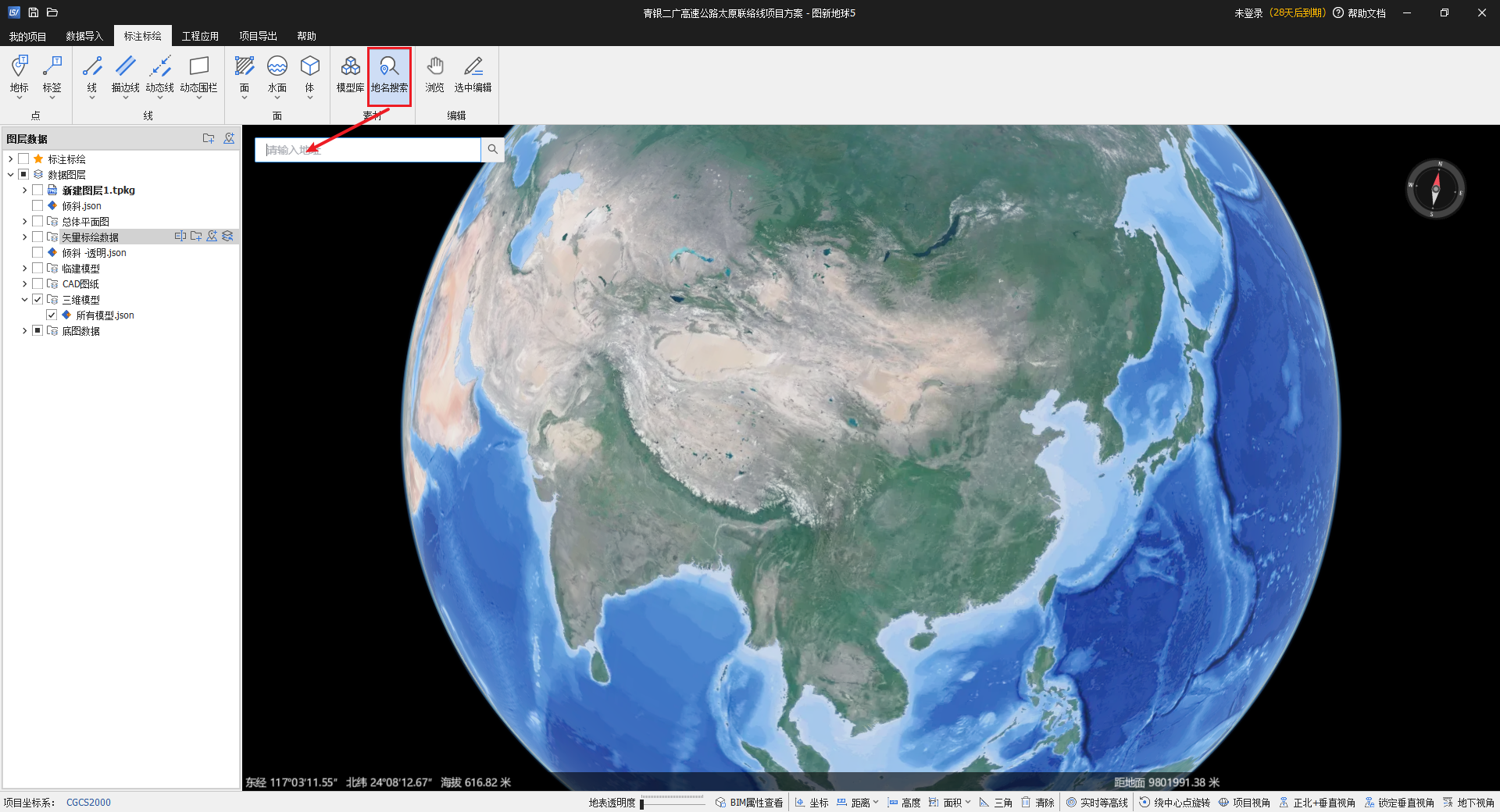The width and height of the screenshot is (1500, 812).
Task: Open the 数据导入 ribbon tab
Action: (84, 36)
